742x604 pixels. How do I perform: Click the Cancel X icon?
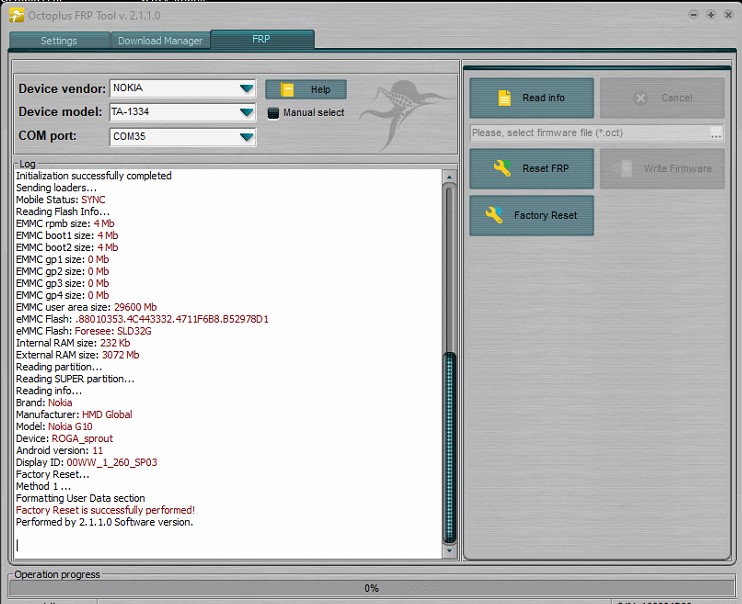coord(640,98)
